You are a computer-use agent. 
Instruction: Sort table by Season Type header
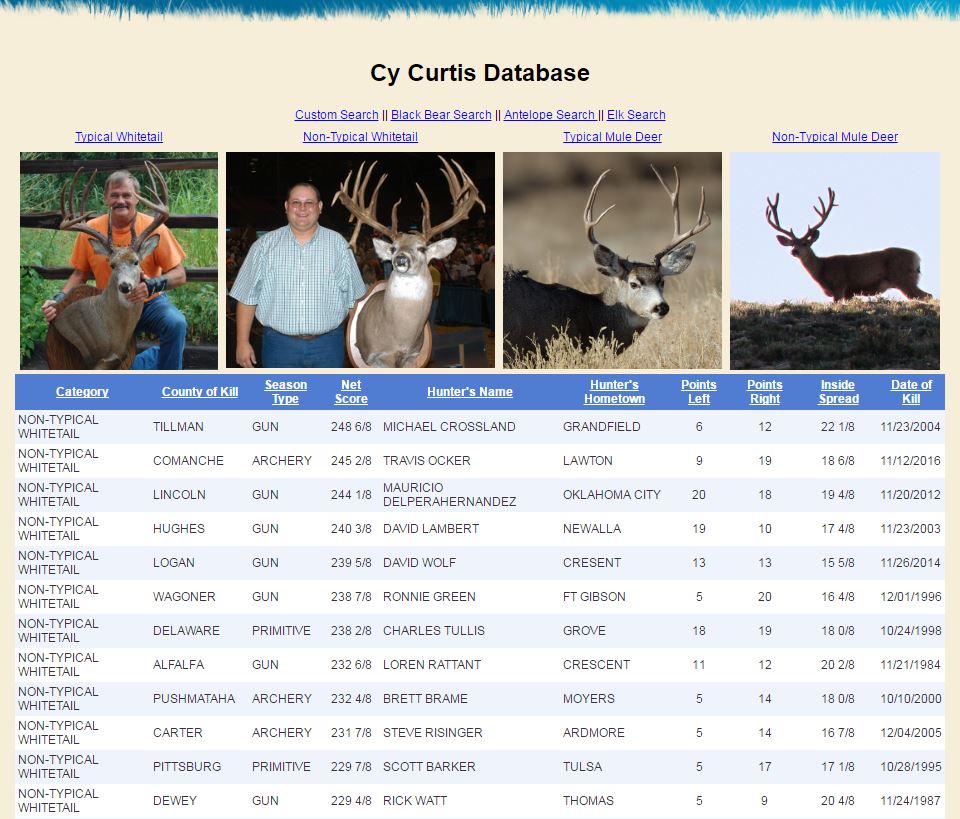(x=285, y=392)
